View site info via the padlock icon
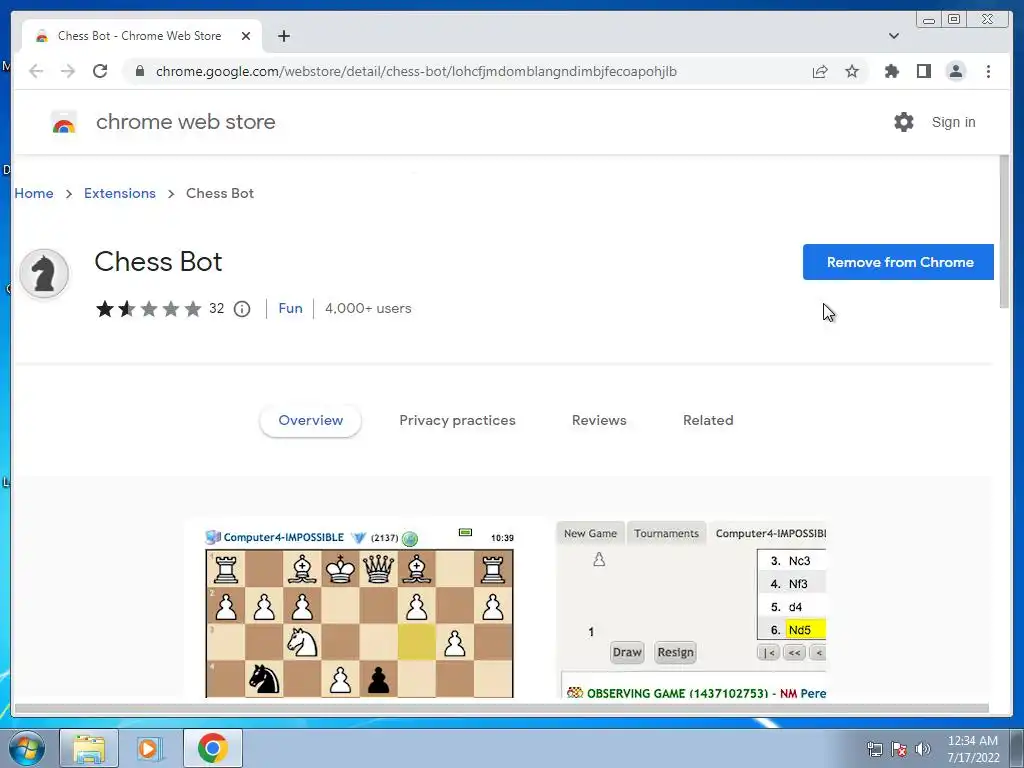This screenshot has width=1024, height=768. click(x=140, y=71)
